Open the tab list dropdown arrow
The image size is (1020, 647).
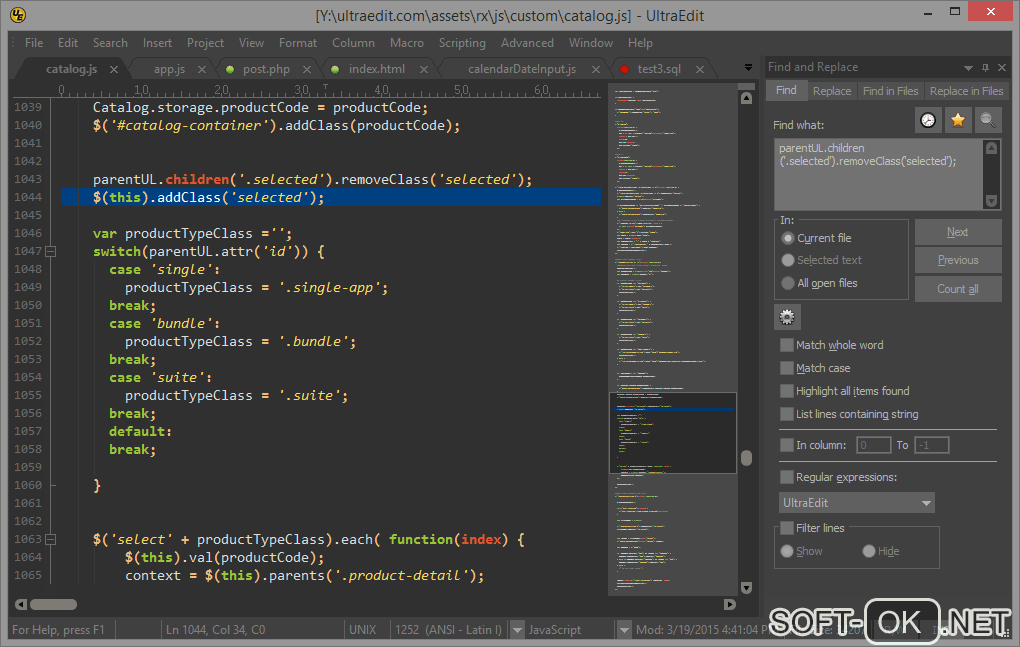click(748, 68)
